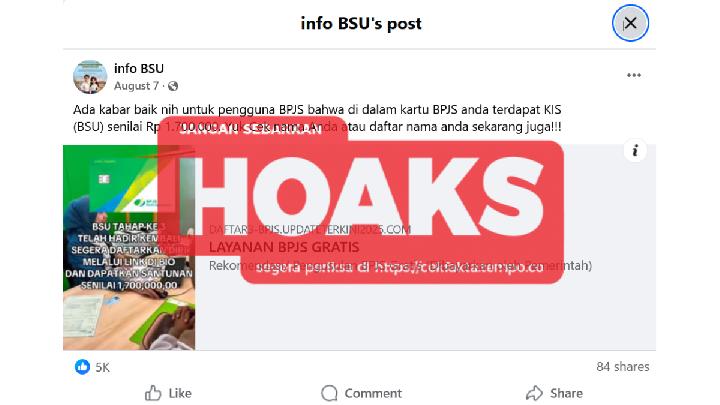Image resolution: width=720 pixels, height=405 pixels.
Task: Click the Comment button
Action: coord(361,393)
